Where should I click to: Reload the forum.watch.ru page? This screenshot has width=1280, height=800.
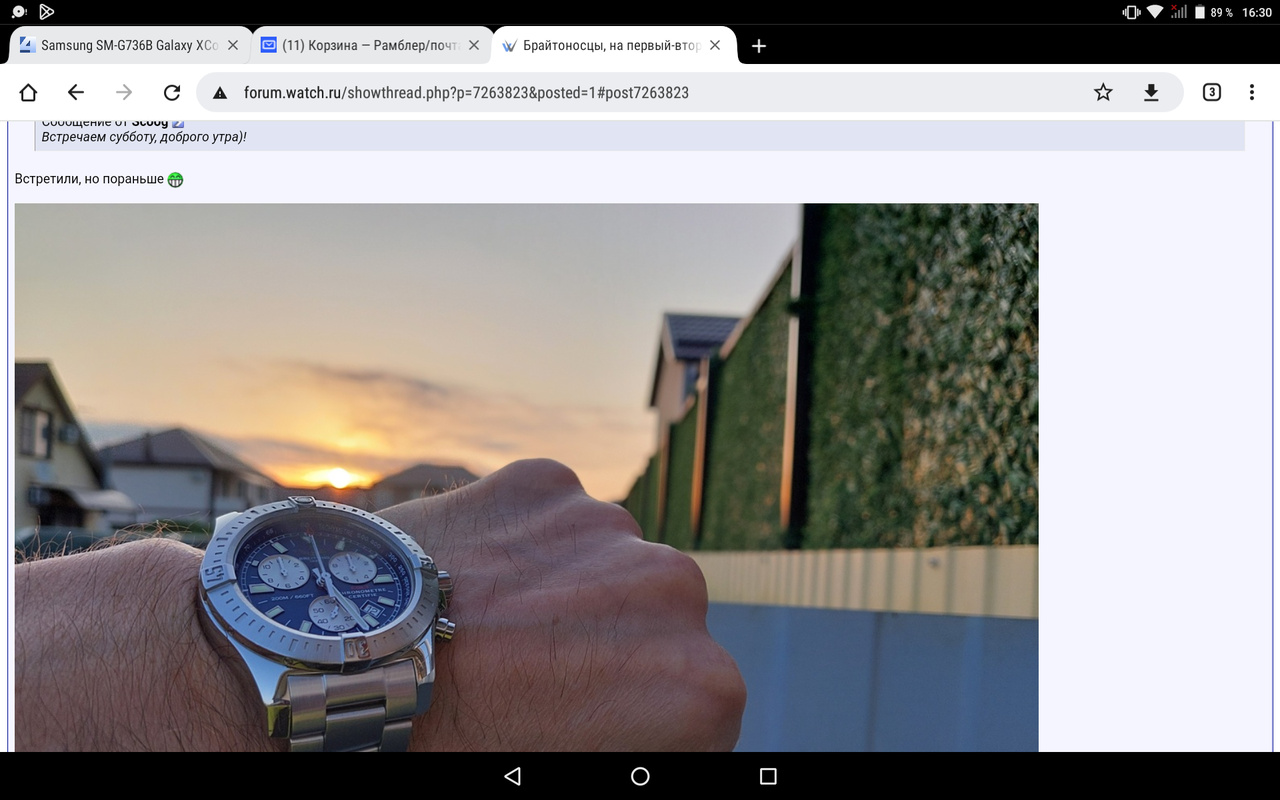(x=172, y=93)
